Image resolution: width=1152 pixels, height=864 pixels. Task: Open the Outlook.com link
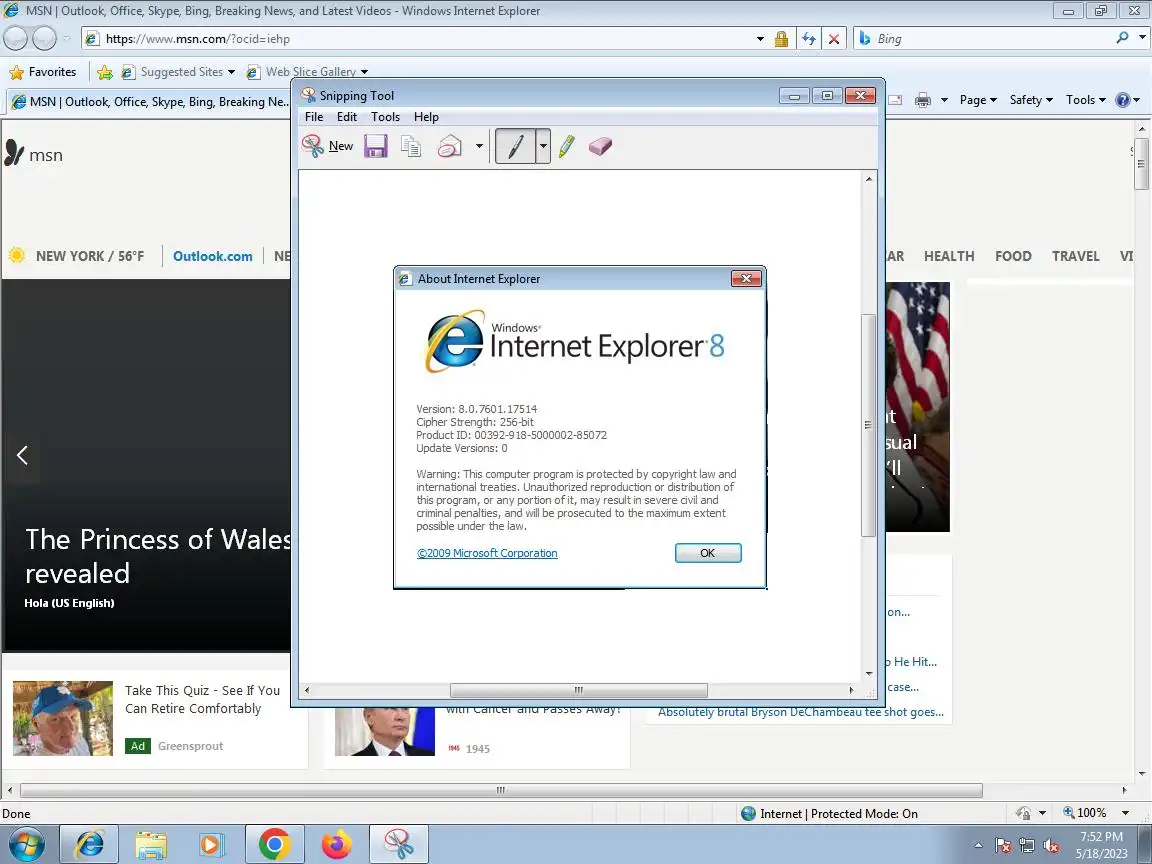212,256
